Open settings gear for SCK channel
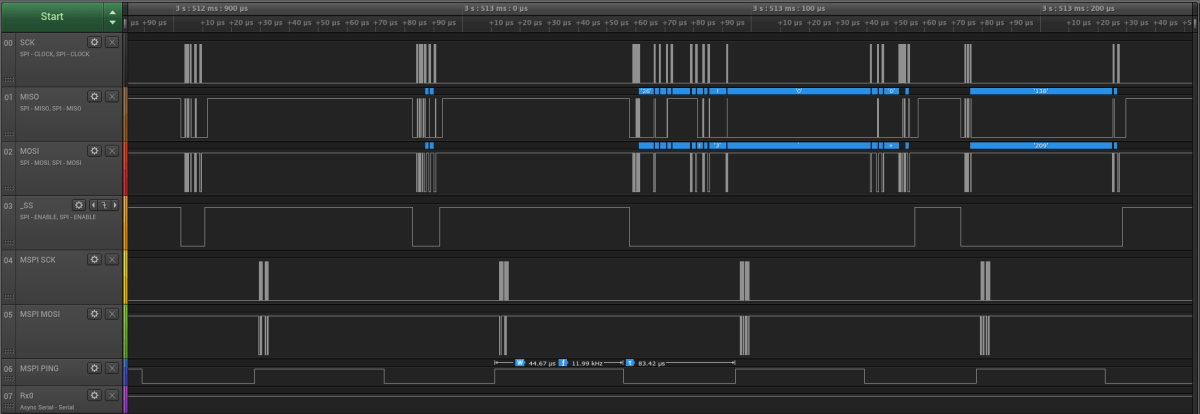1200x414 pixels. (94, 42)
